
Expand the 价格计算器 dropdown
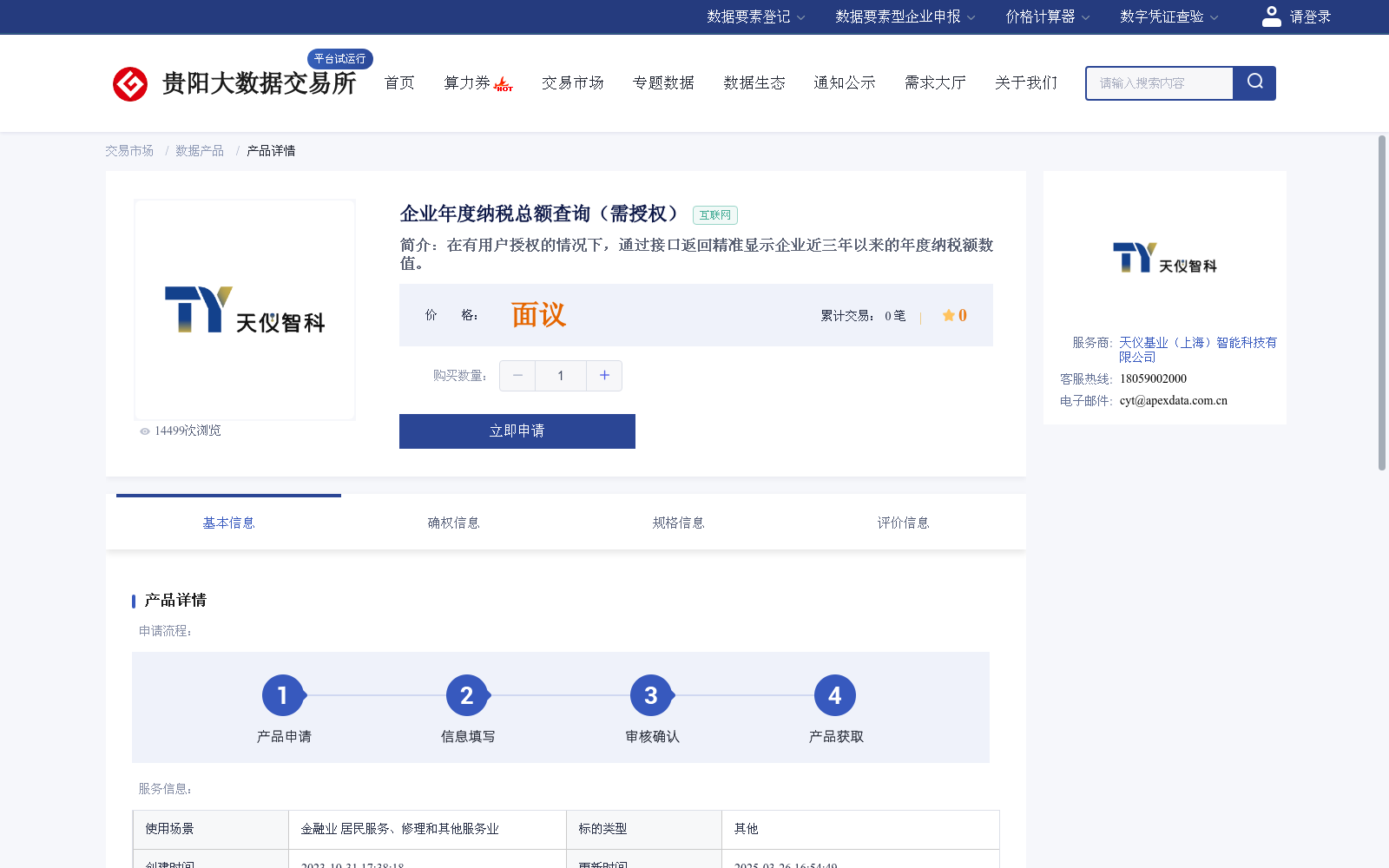click(x=1048, y=16)
